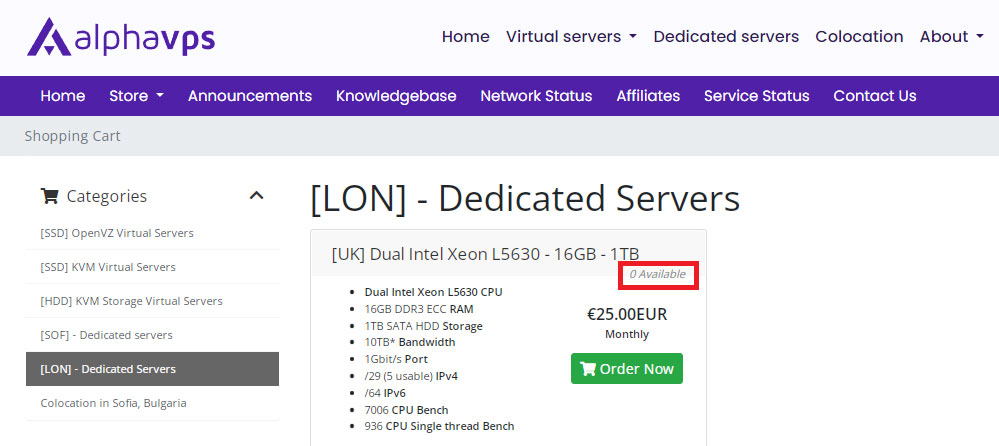View the Network Status page
999x446 pixels.
(536, 96)
